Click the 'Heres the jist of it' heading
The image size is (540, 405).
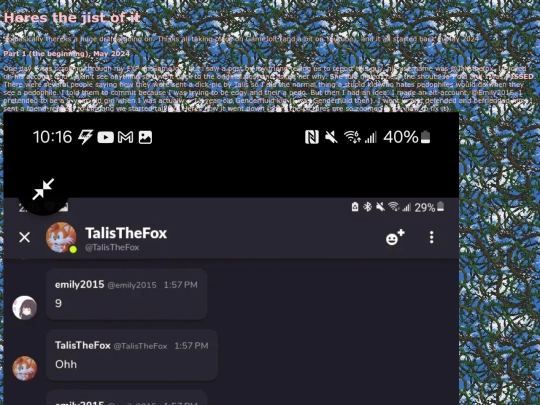(x=72, y=18)
